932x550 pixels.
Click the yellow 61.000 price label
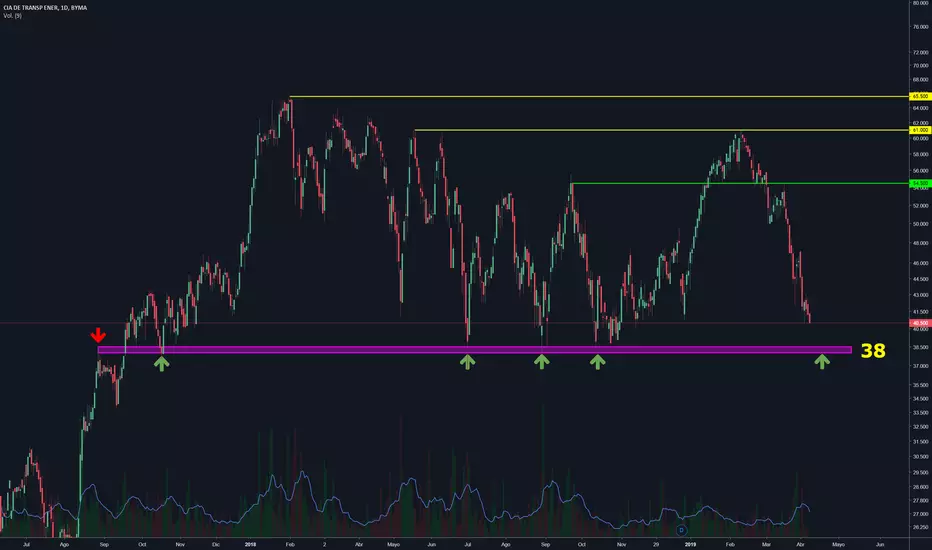[920, 130]
